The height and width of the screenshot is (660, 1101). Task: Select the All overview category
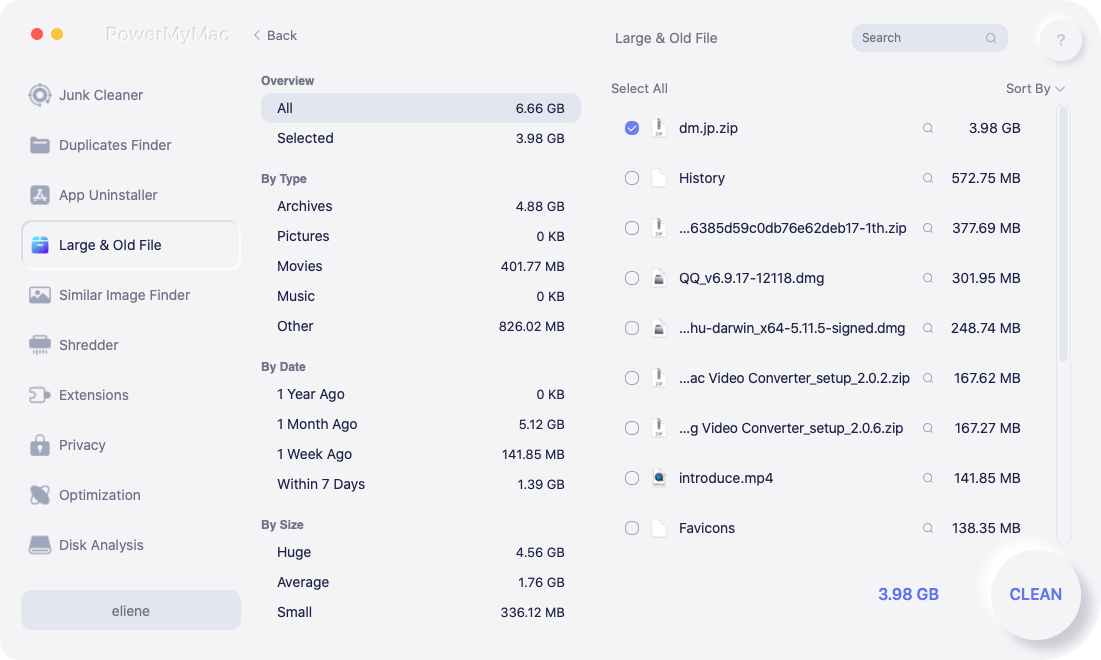pyautogui.click(x=421, y=108)
